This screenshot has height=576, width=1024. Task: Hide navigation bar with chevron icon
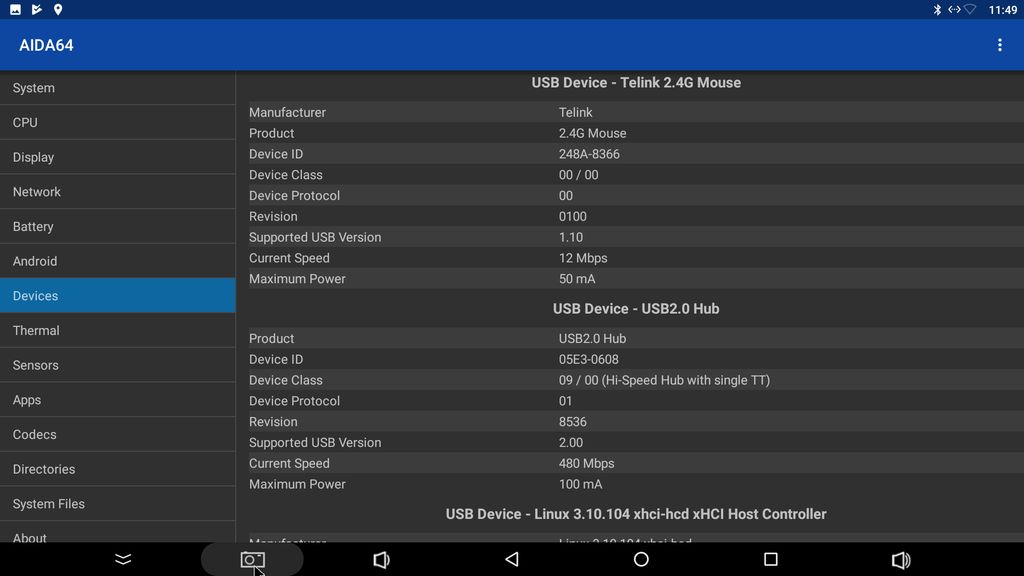tap(123, 560)
